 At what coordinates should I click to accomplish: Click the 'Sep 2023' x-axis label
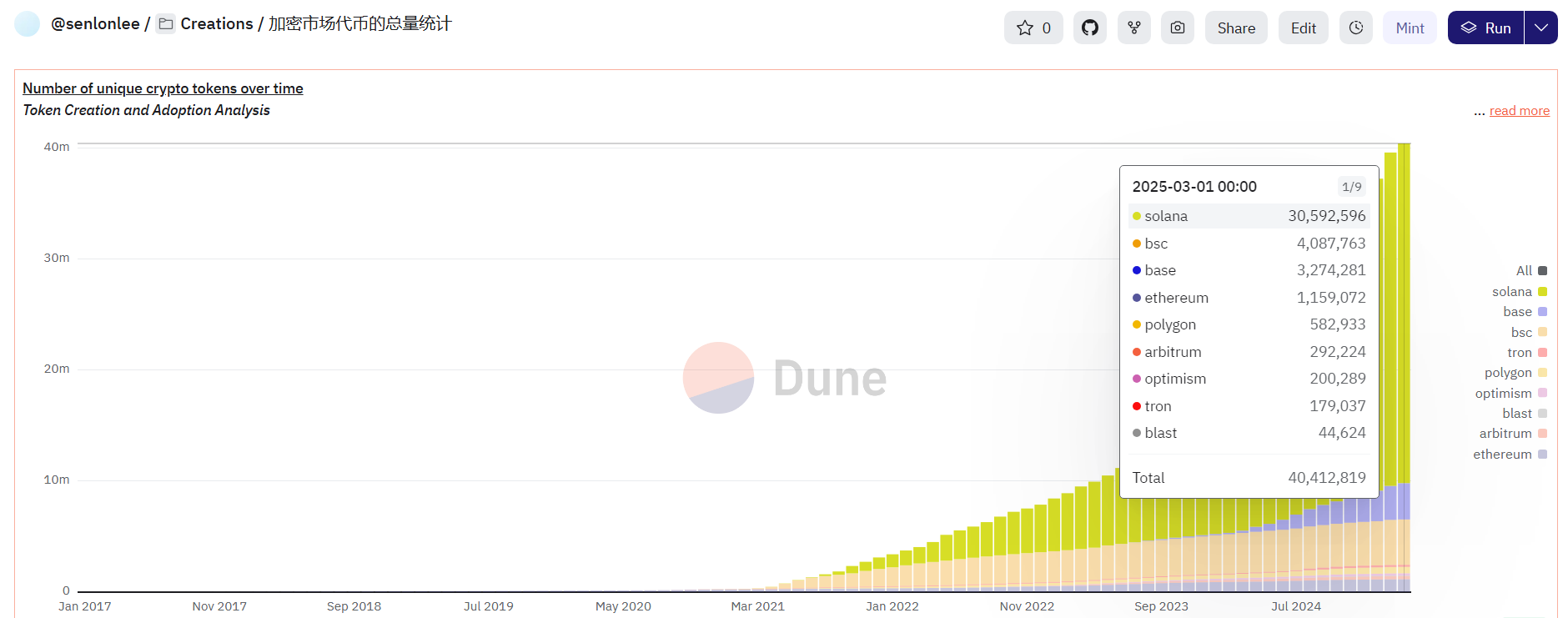click(x=1161, y=606)
